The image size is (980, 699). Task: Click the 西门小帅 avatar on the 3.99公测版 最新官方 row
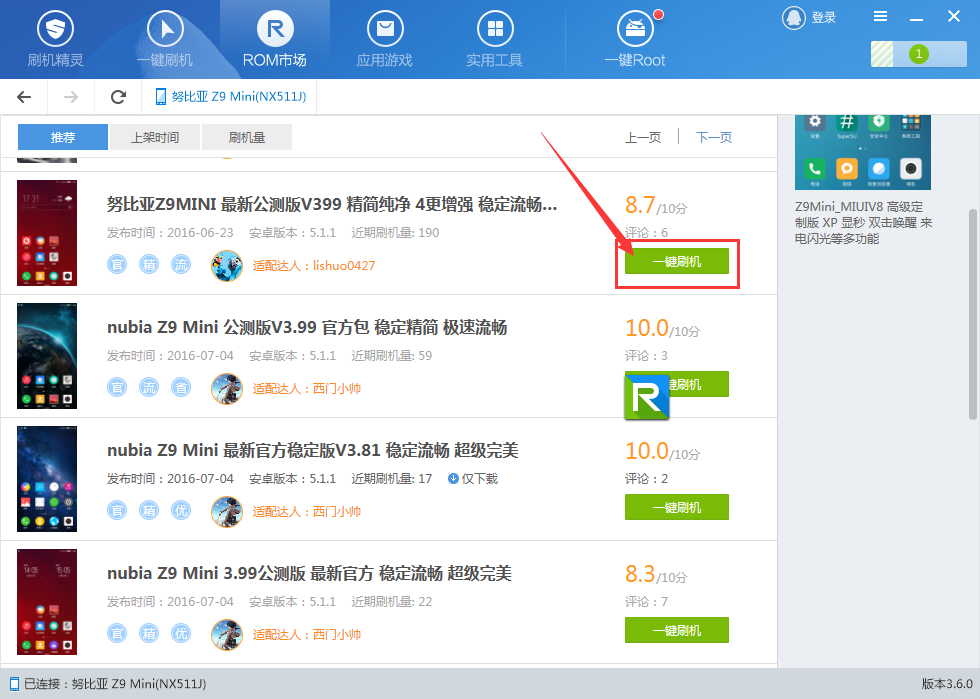tap(227, 635)
